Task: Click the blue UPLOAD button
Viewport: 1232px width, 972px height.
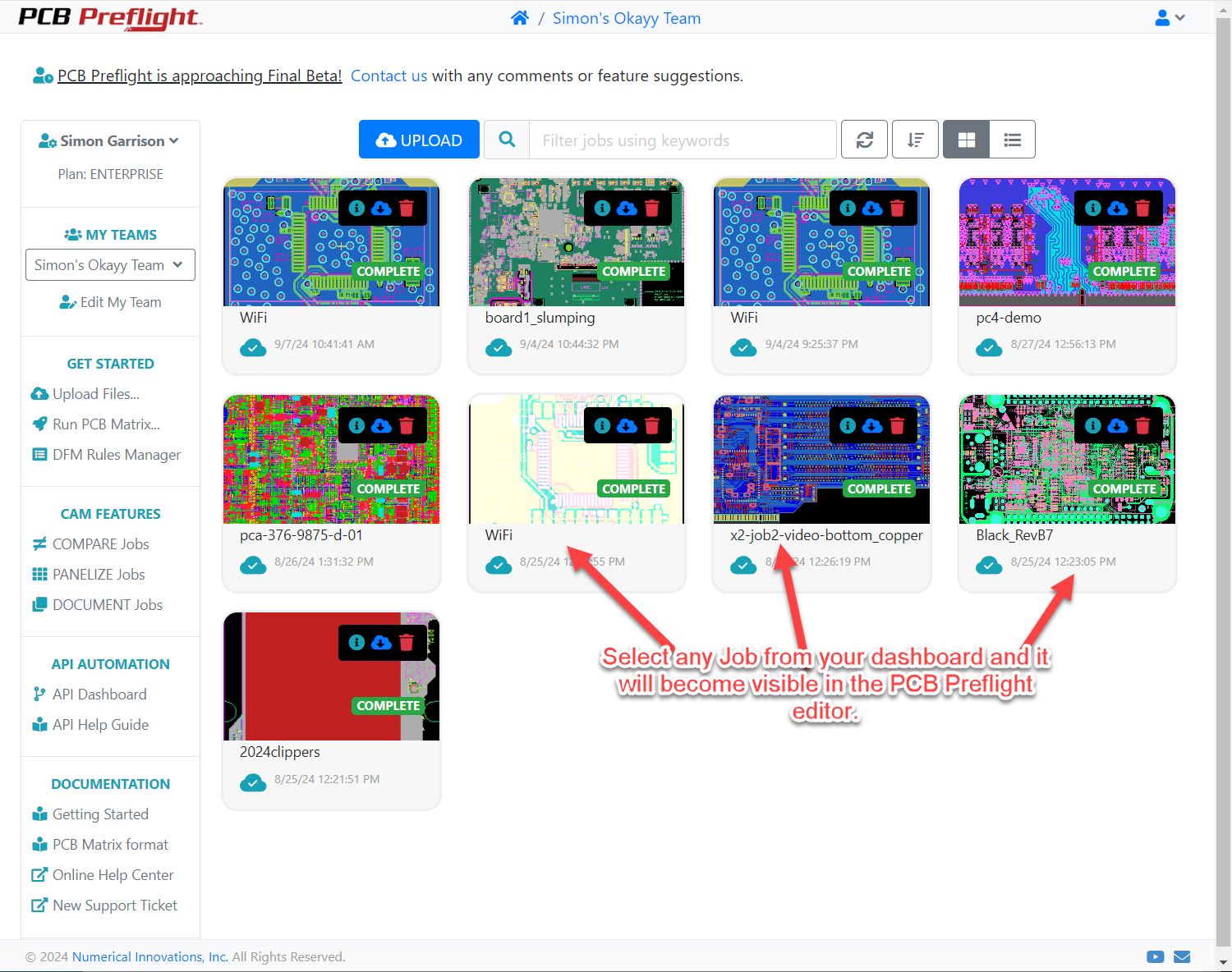Action: coord(419,140)
